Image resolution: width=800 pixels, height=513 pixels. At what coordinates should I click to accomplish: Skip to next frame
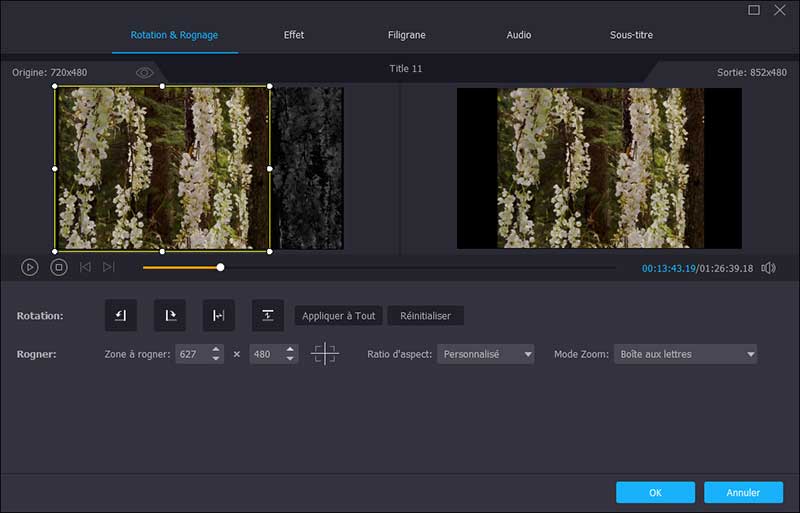coord(109,267)
